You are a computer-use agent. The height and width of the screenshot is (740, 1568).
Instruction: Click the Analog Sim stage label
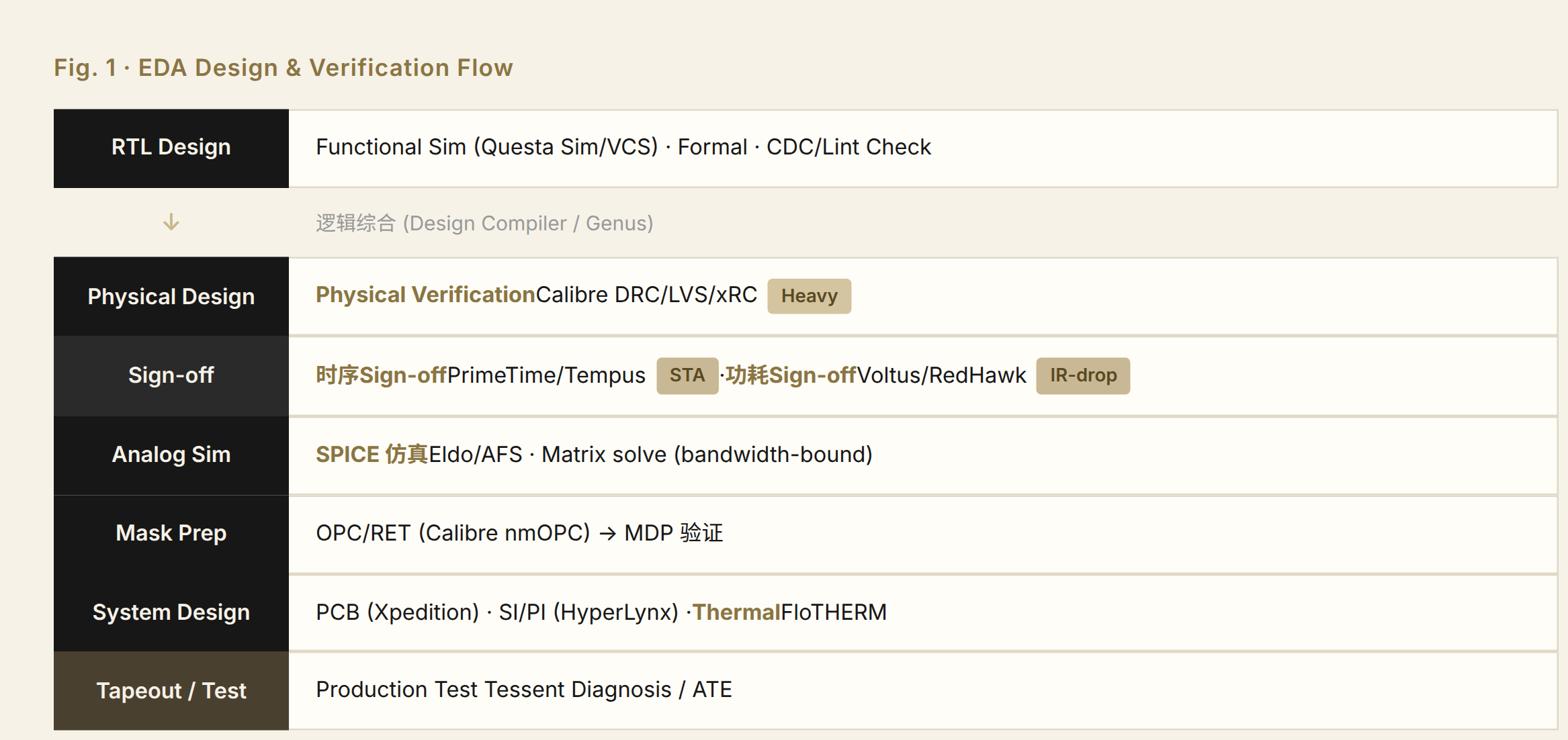tap(171, 455)
